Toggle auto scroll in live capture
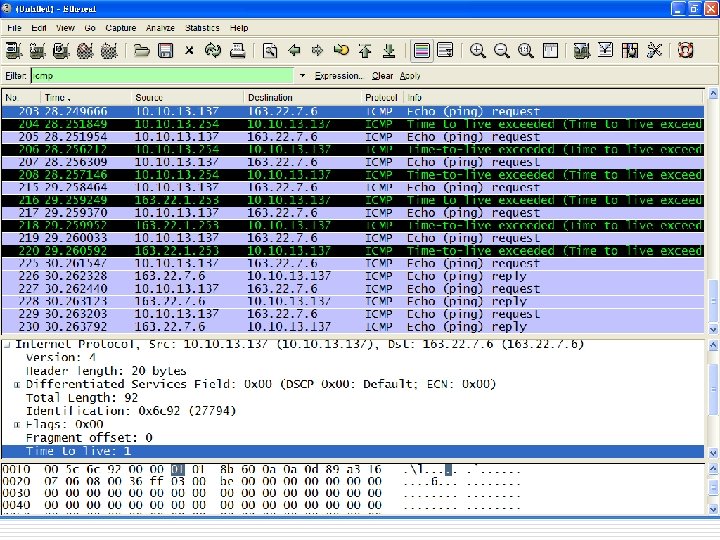 pos(445,50)
